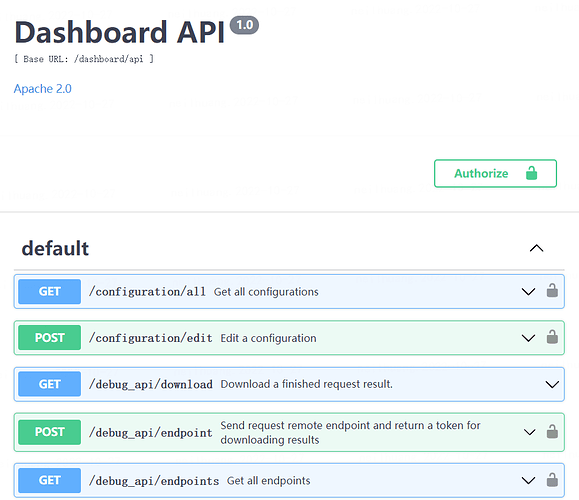Click the green lock inside Authorize button
Viewport: 579px width, 500px height.
pyautogui.click(x=531, y=173)
